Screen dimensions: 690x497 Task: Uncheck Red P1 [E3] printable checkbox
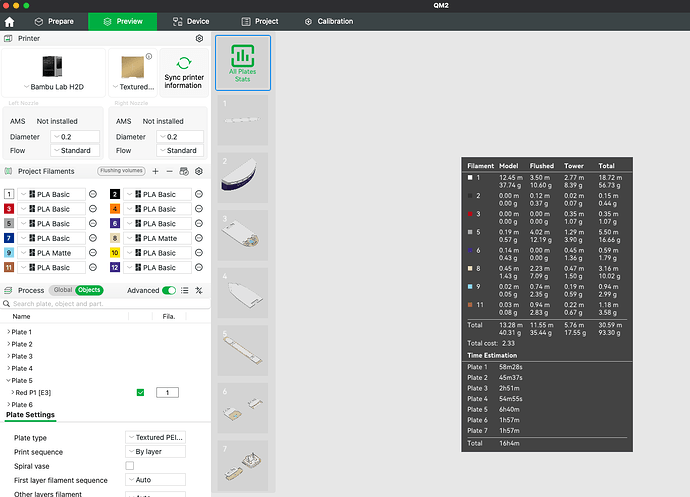(x=140, y=393)
